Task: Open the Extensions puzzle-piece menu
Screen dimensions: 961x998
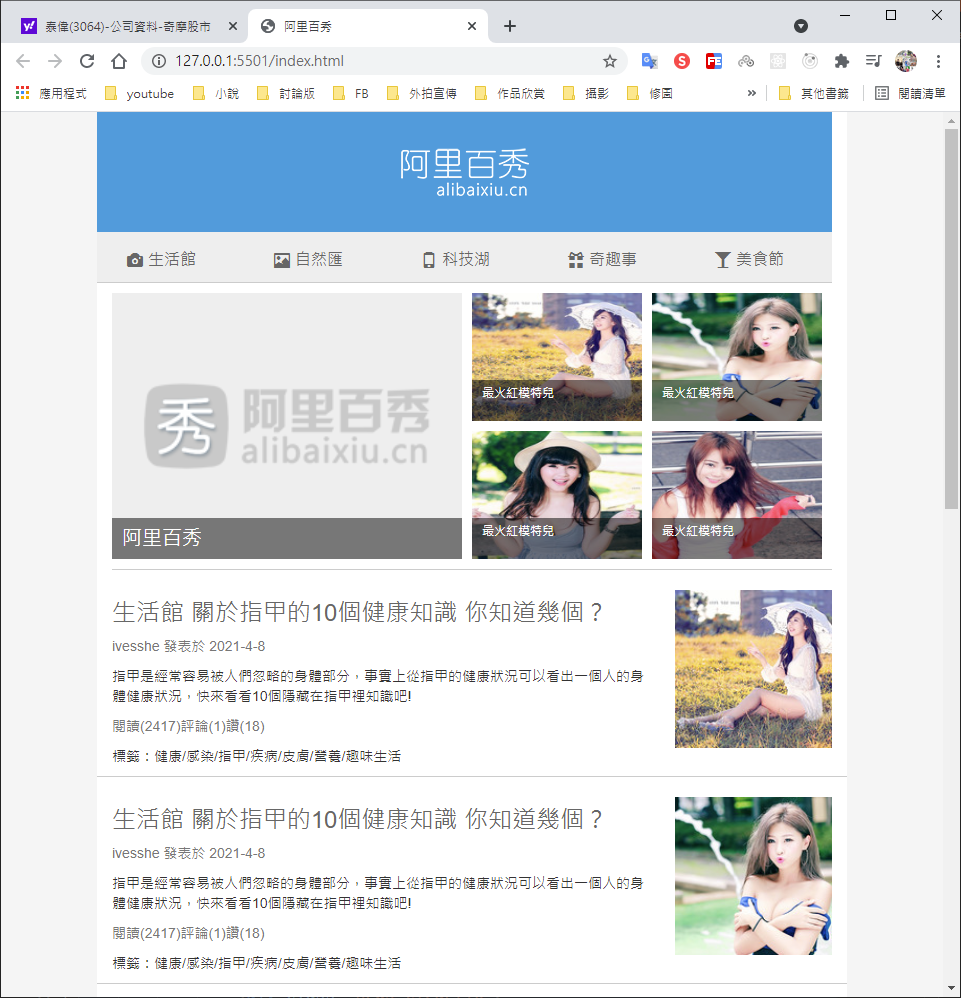Action: tap(841, 61)
